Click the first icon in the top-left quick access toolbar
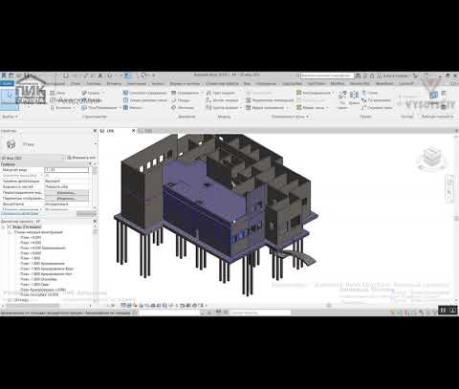 tap(3, 76)
